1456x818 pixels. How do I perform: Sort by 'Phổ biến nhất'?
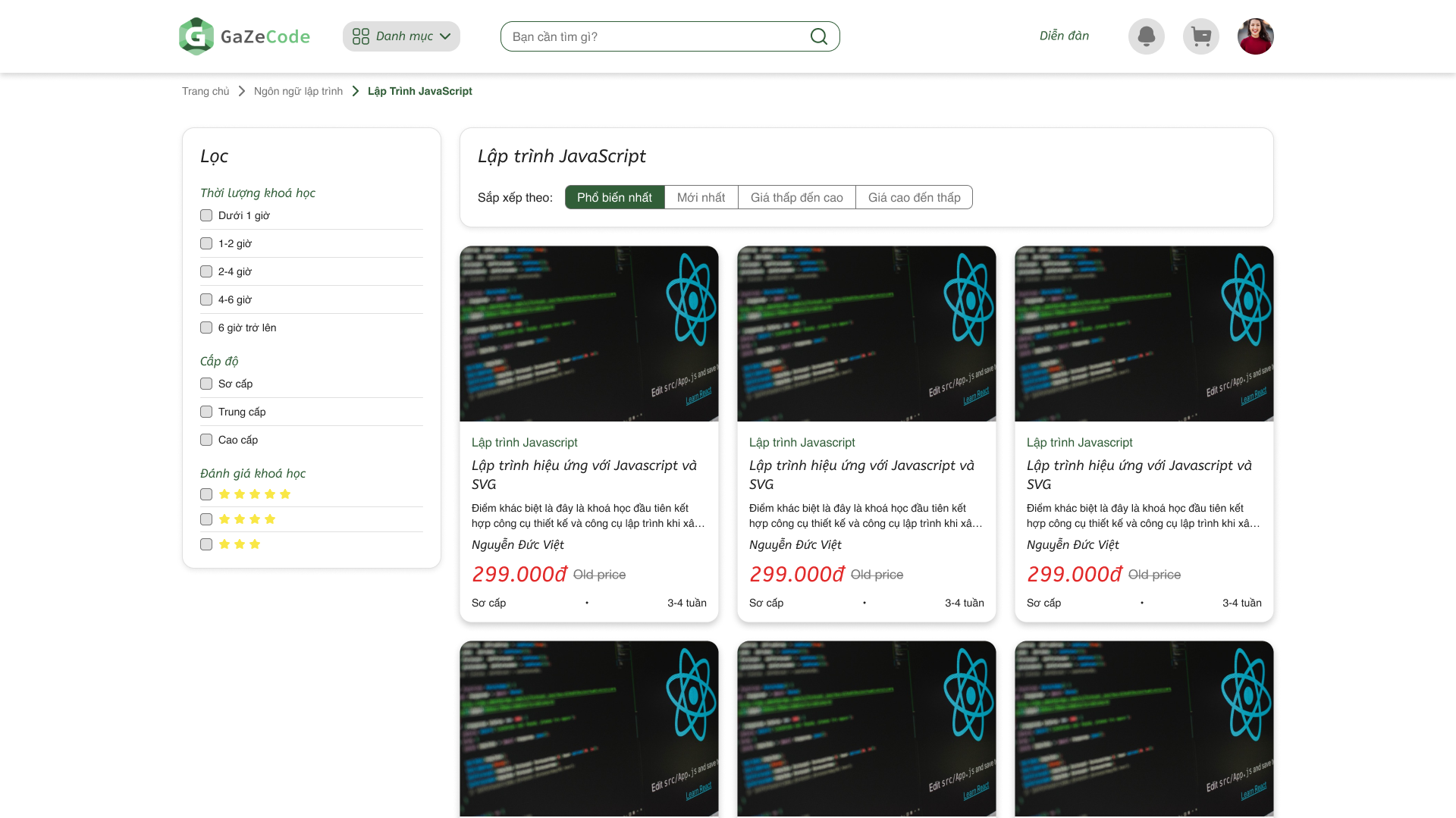click(x=614, y=197)
